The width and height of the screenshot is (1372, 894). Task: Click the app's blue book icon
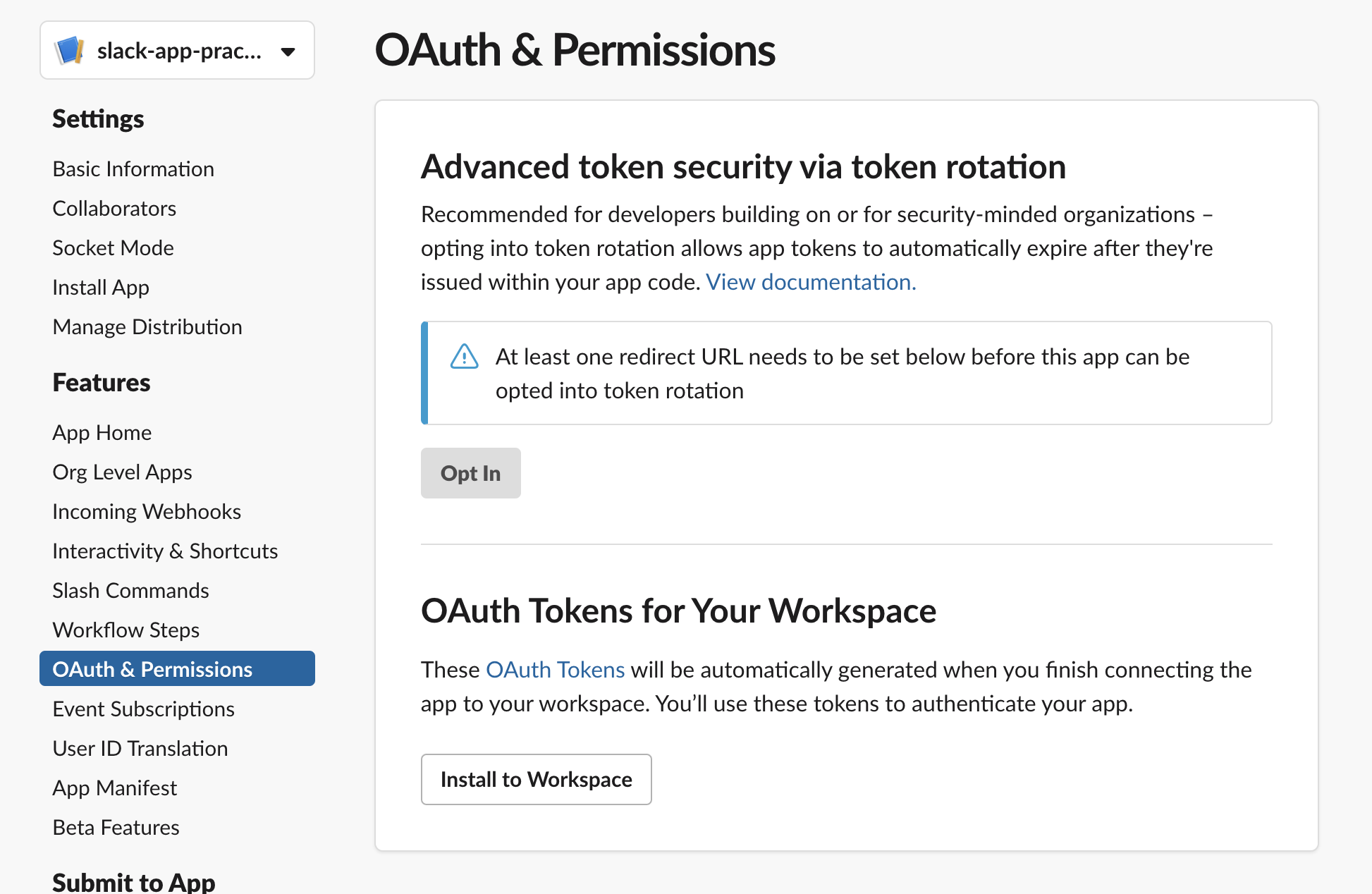(x=67, y=50)
